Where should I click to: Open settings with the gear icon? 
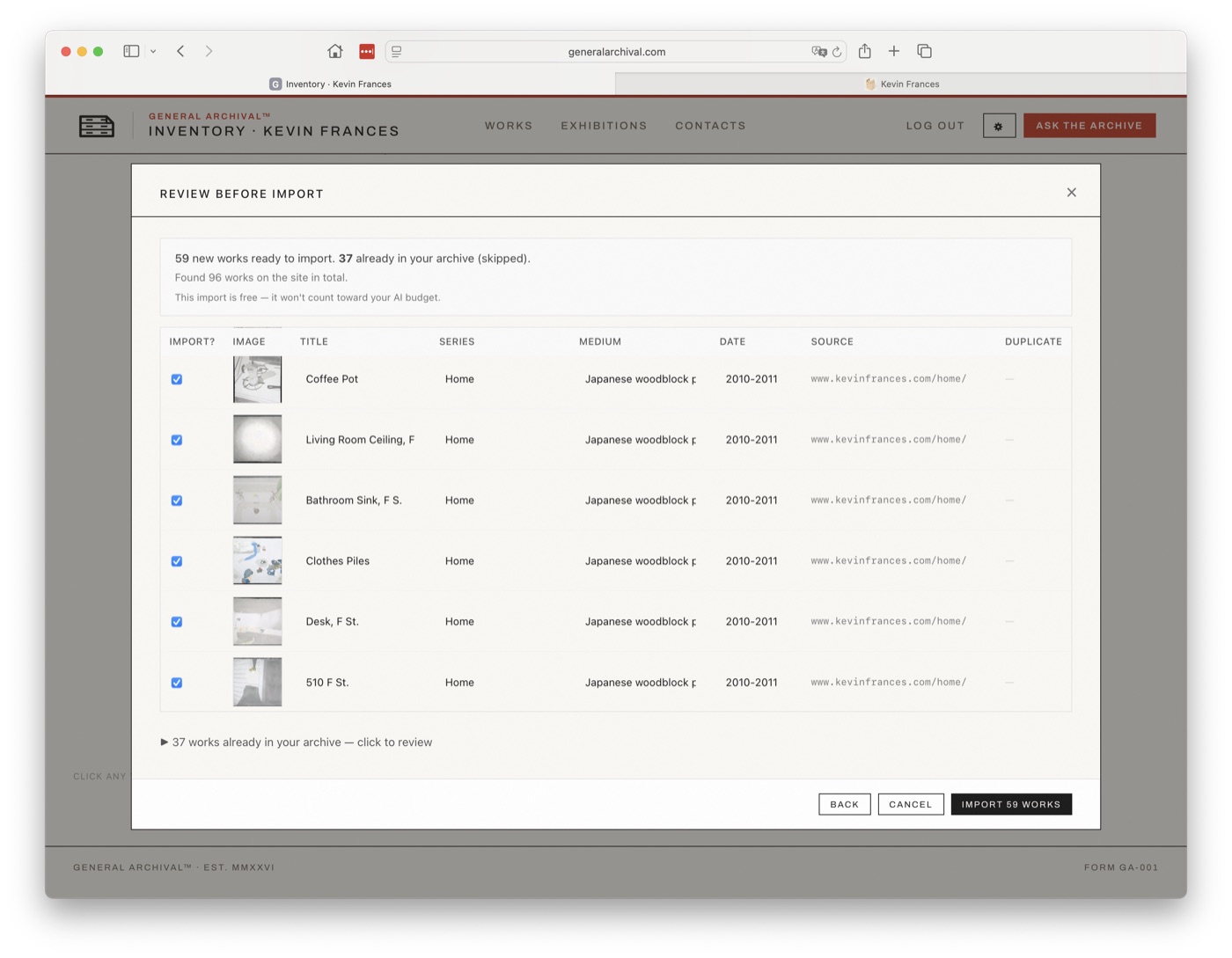[999, 126]
